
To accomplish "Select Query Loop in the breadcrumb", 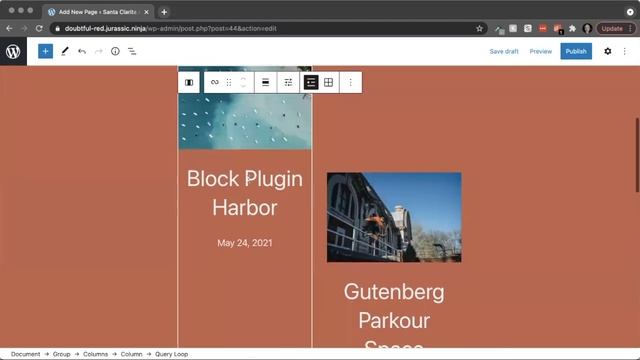I will tap(171, 354).
